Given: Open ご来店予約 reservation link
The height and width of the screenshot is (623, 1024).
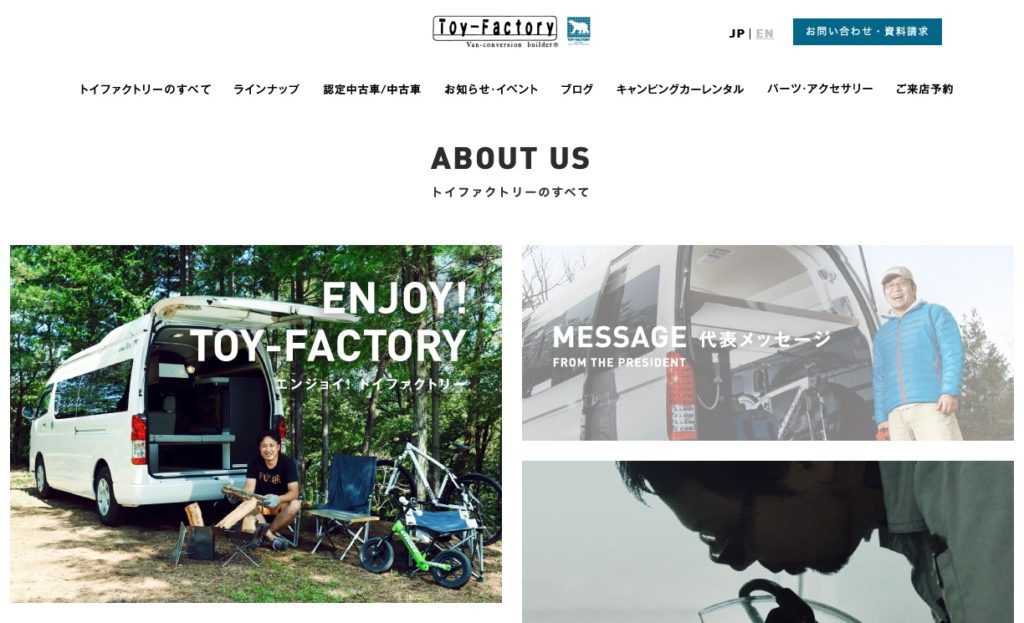Looking at the screenshot, I should coord(924,89).
